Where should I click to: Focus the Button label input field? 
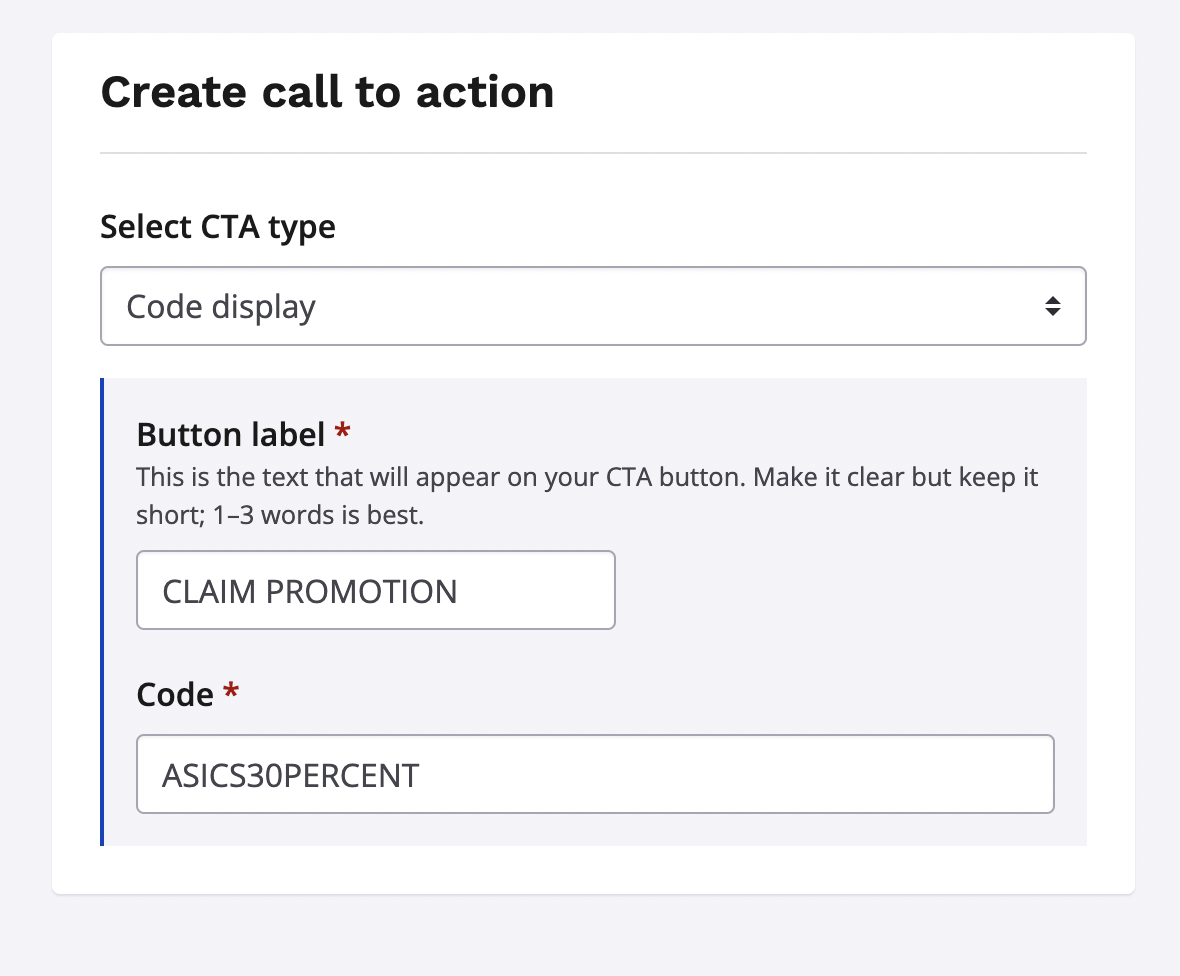pos(375,590)
